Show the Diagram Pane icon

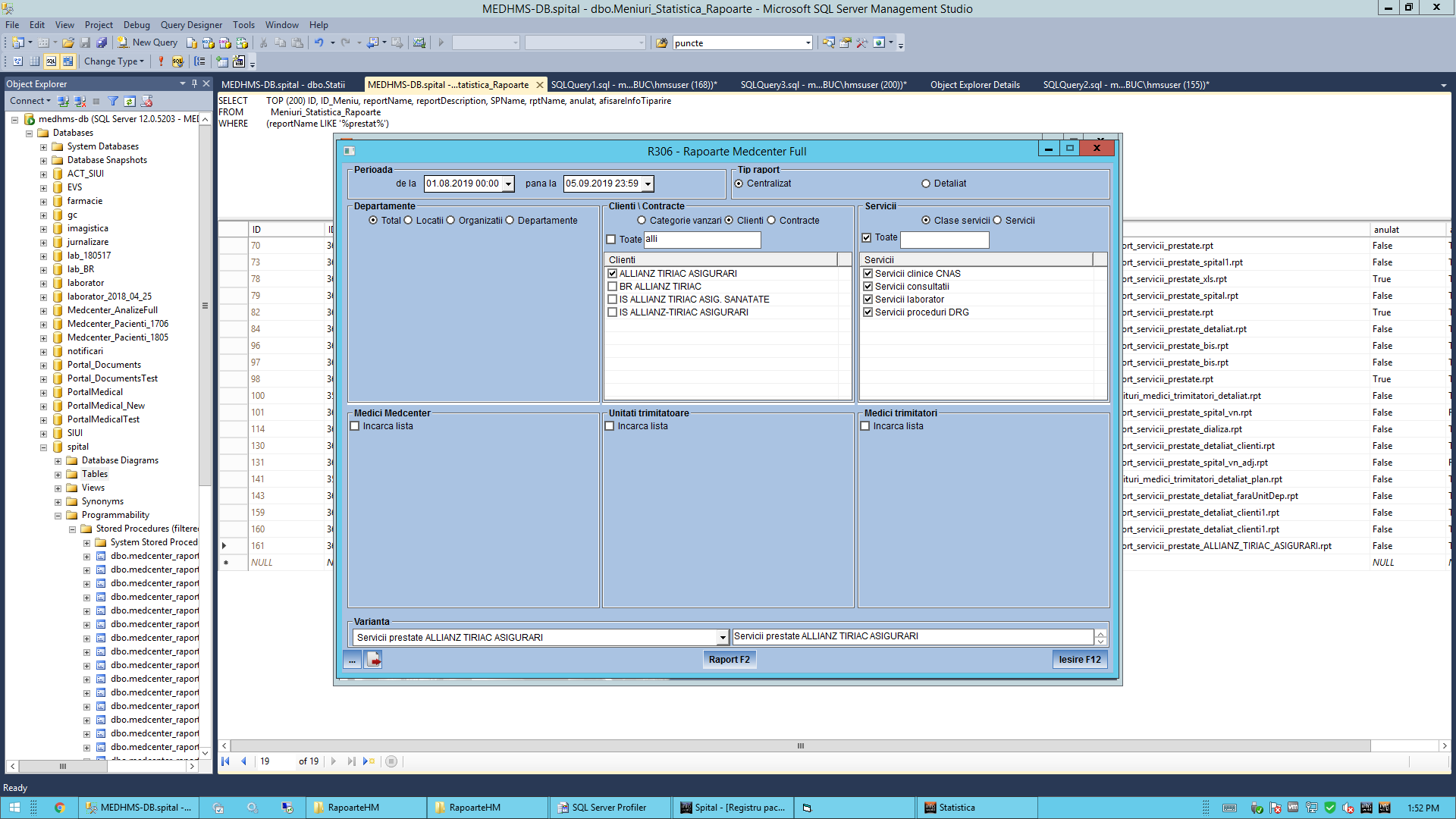coord(18,61)
